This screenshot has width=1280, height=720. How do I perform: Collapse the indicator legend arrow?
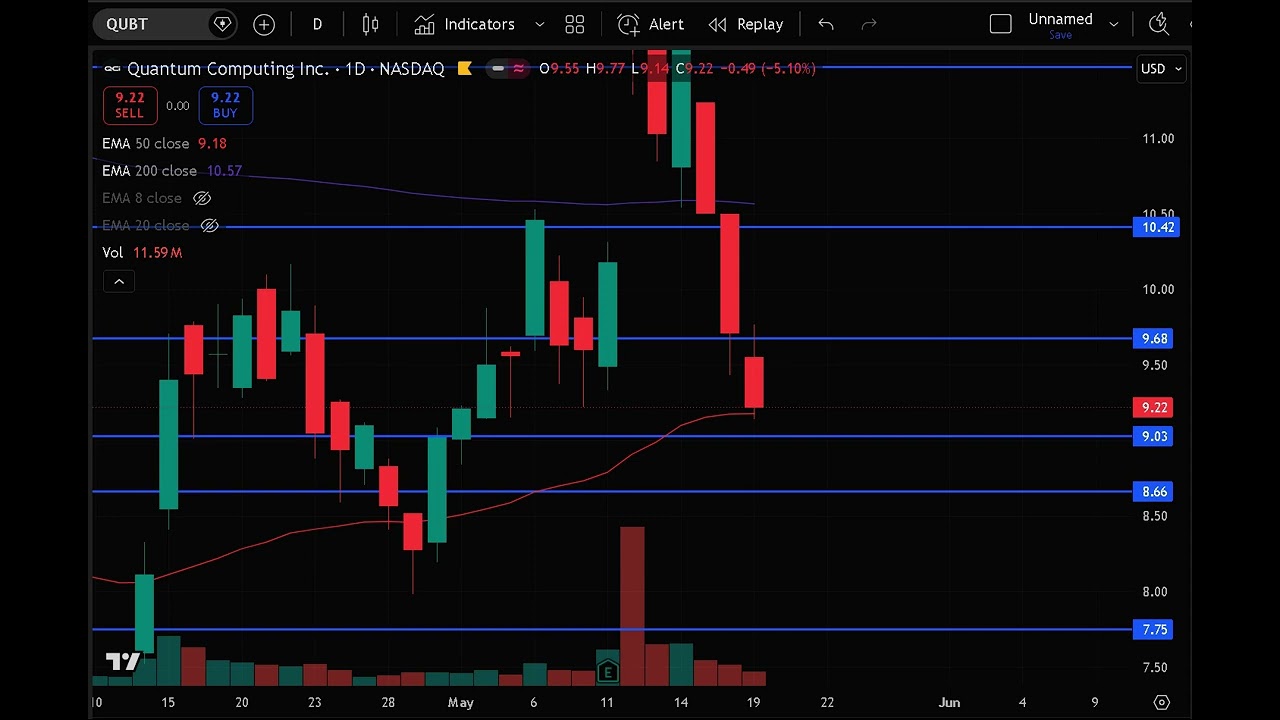pos(118,281)
